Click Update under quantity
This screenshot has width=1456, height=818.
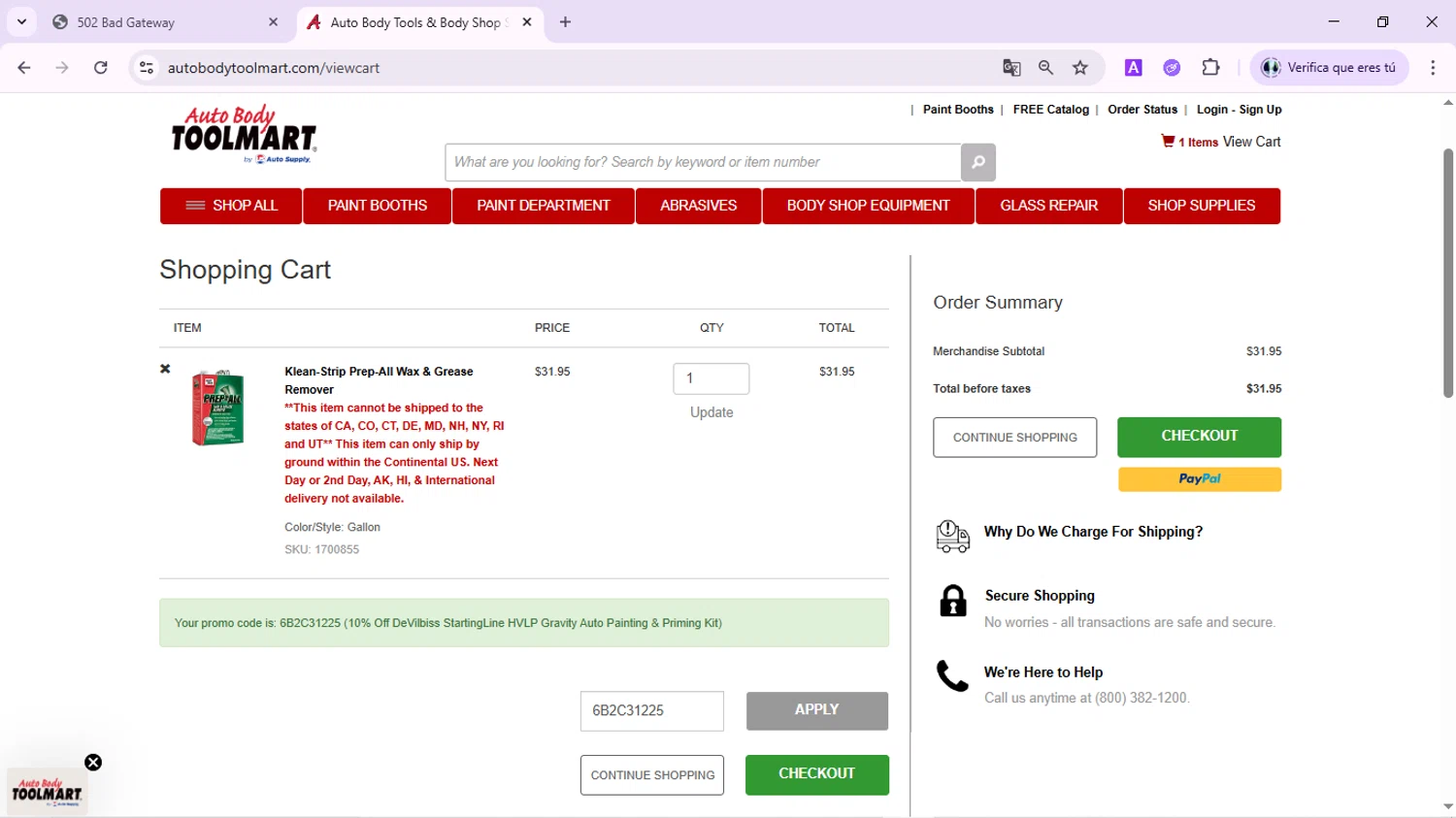(x=711, y=412)
